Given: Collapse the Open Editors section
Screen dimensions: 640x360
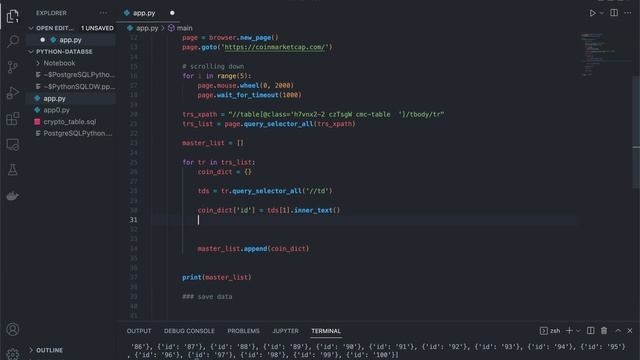Looking at the screenshot, I should [x=31, y=28].
